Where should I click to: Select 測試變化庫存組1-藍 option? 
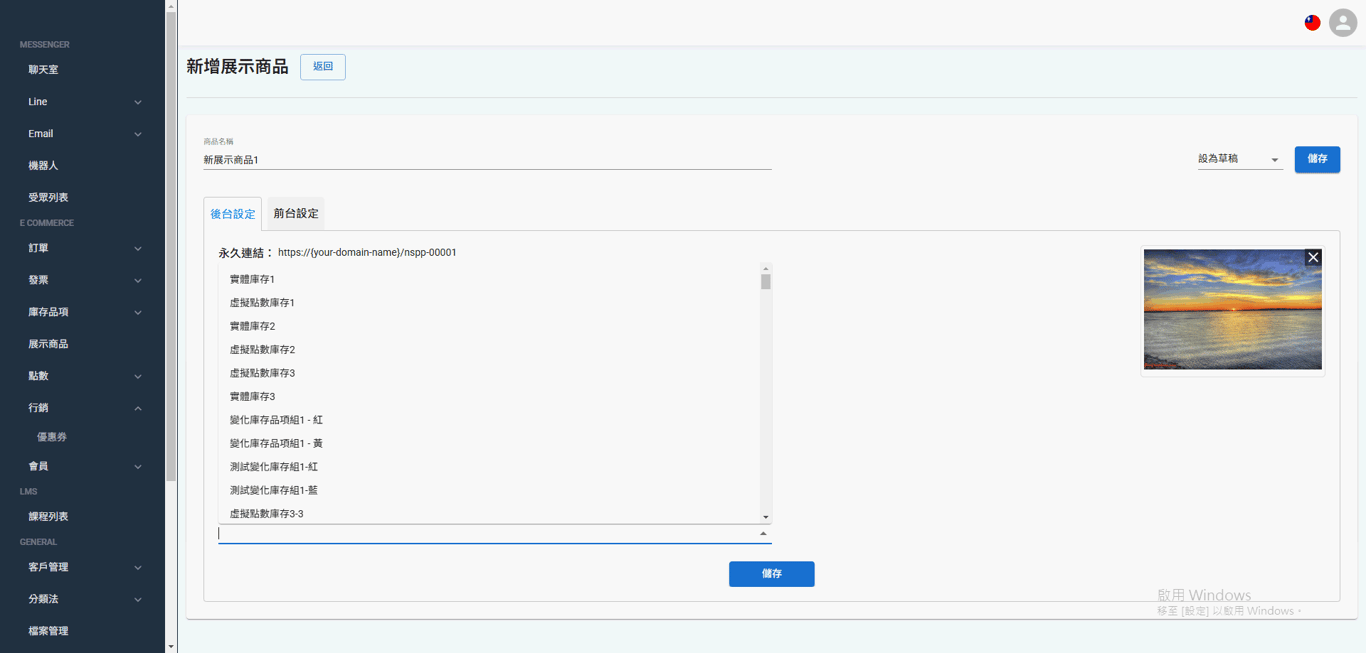(x=489, y=490)
